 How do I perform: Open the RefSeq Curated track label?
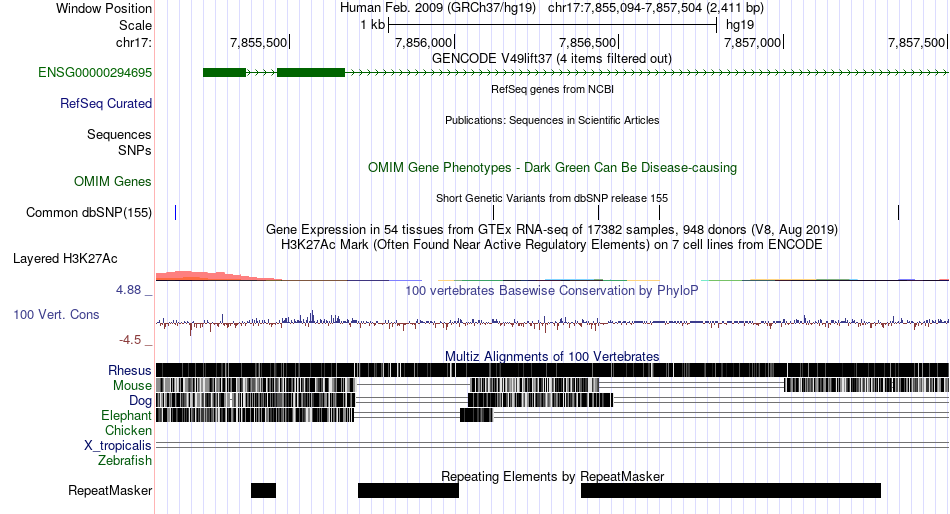tap(106, 104)
